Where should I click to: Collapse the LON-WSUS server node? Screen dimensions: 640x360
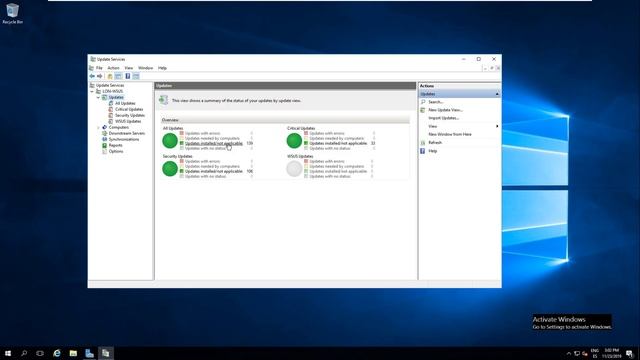(92, 91)
